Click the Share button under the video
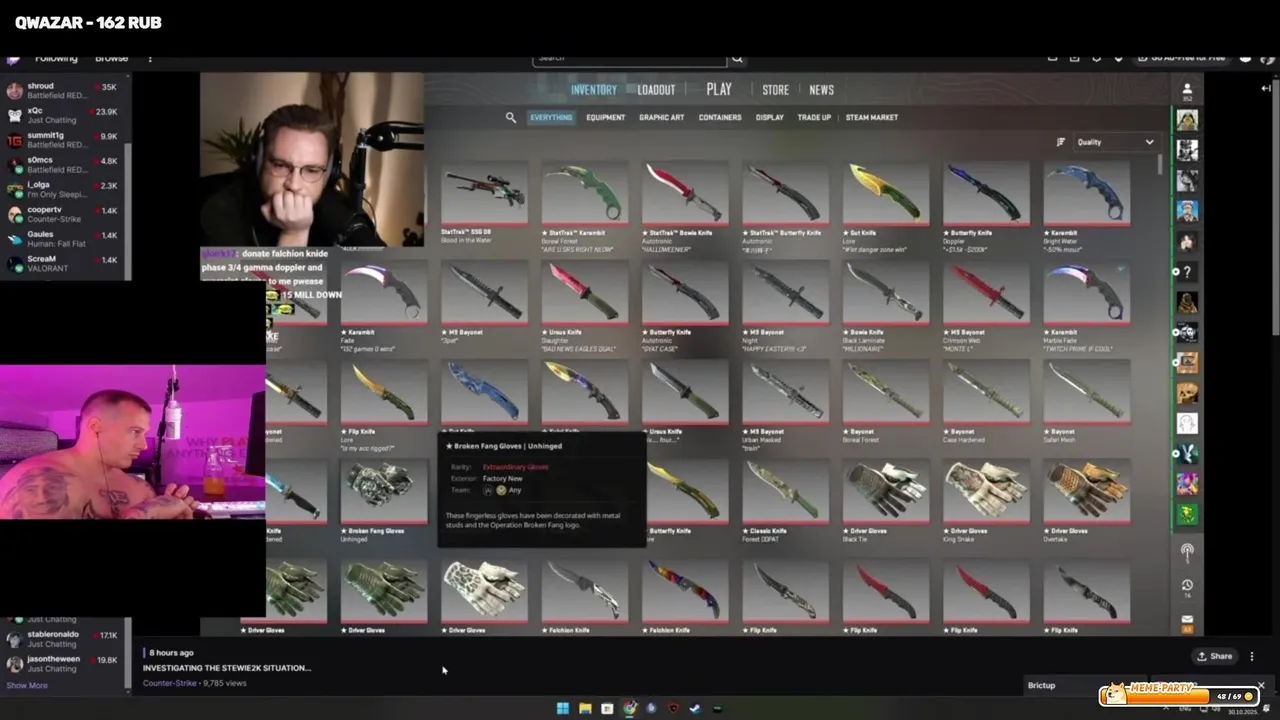The height and width of the screenshot is (720, 1280). (x=1214, y=656)
